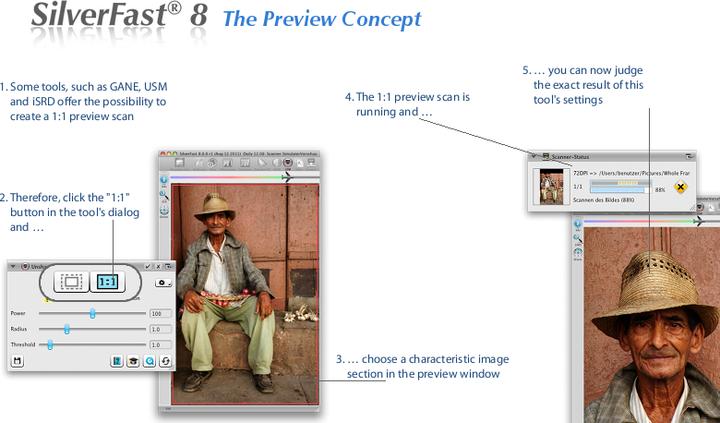Click the round icon below magnifier in zoomed window
Image resolution: width=720 pixels, height=423 pixels.
tap(578, 253)
